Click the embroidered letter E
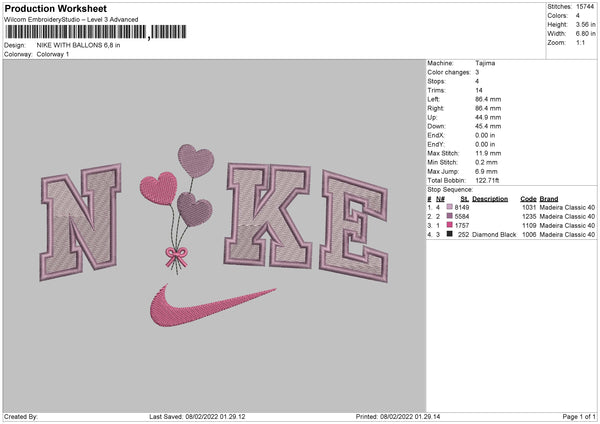Viewport: 600px width, 424px height. 351,226
